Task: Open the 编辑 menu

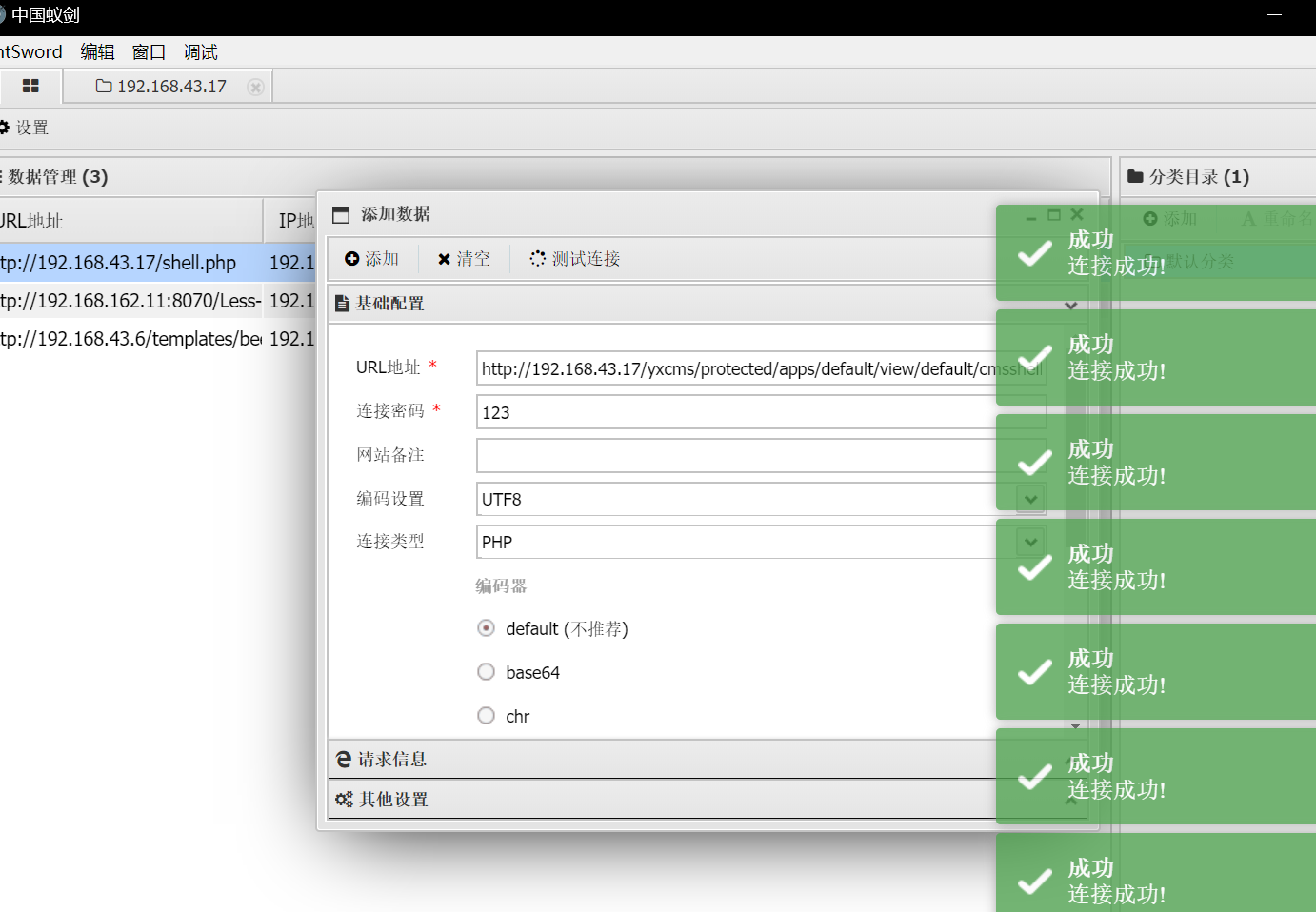Action: coord(97,52)
